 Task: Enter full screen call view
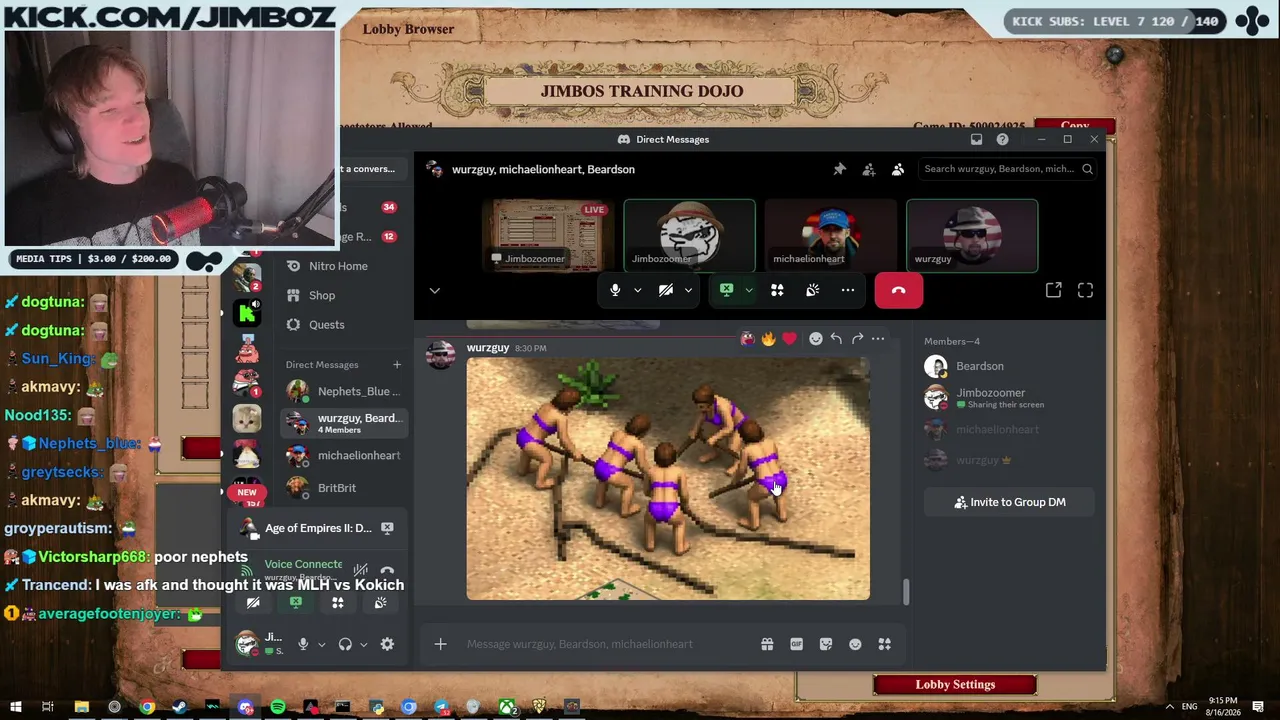[x=1085, y=290]
